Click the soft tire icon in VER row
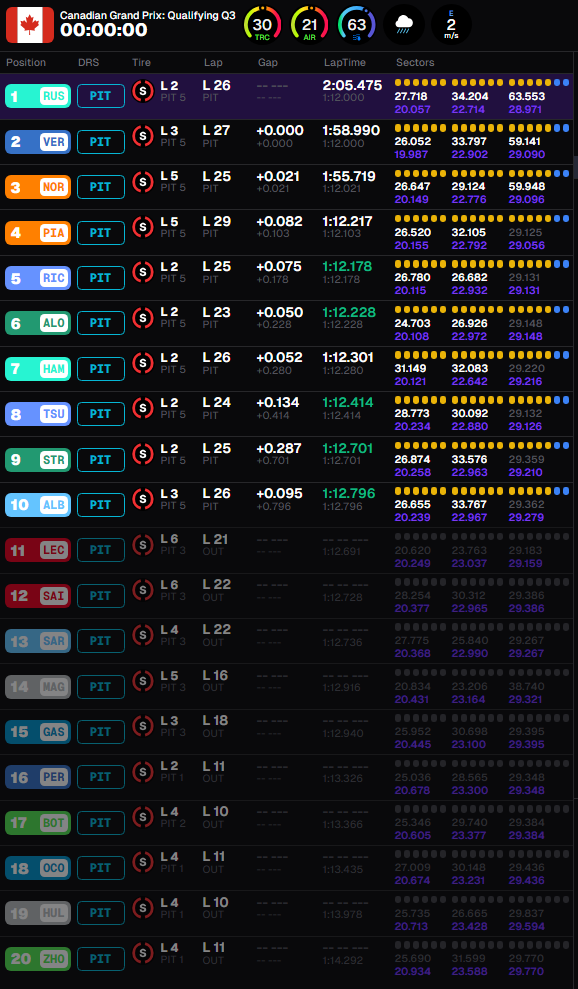The height and width of the screenshot is (989, 578). [x=143, y=136]
